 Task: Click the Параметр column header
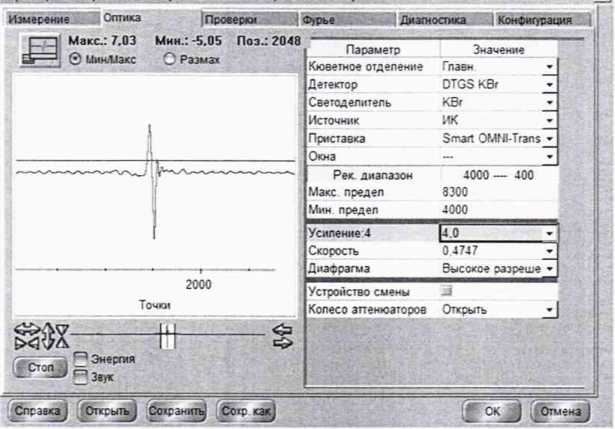[373, 50]
